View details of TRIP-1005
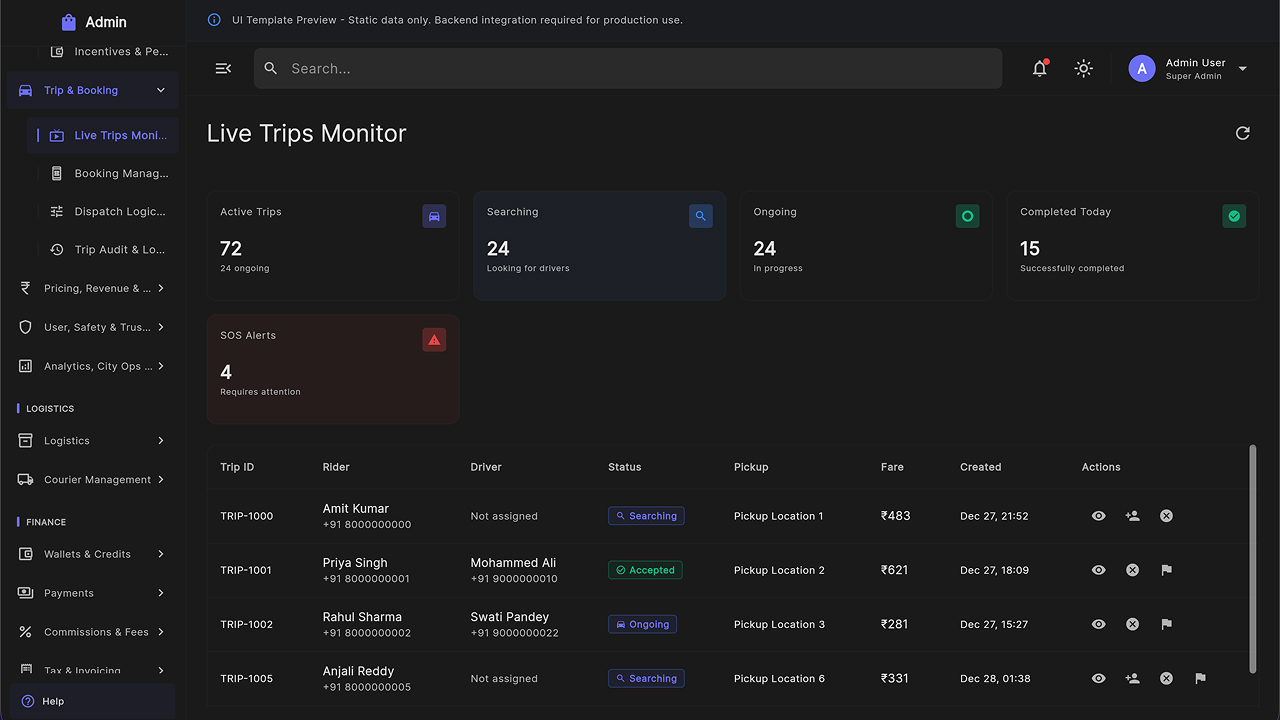Image resolution: width=1280 pixels, height=720 pixels. [1099, 678]
